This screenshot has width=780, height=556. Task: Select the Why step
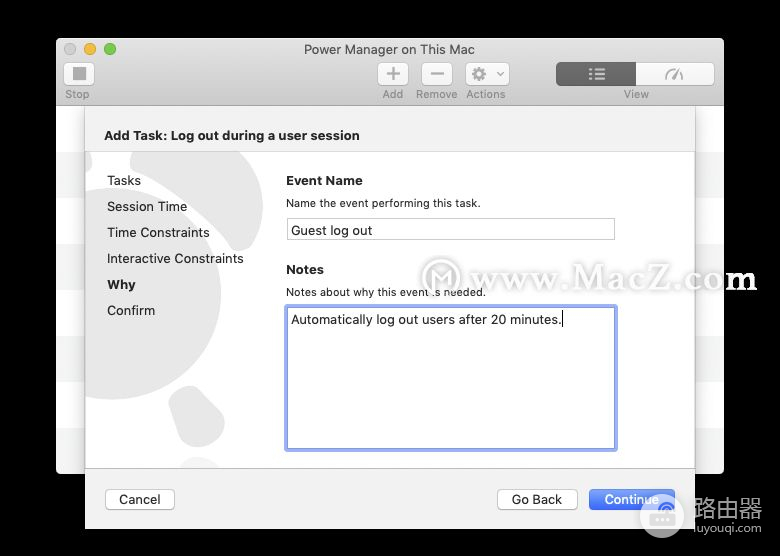click(x=121, y=285)
